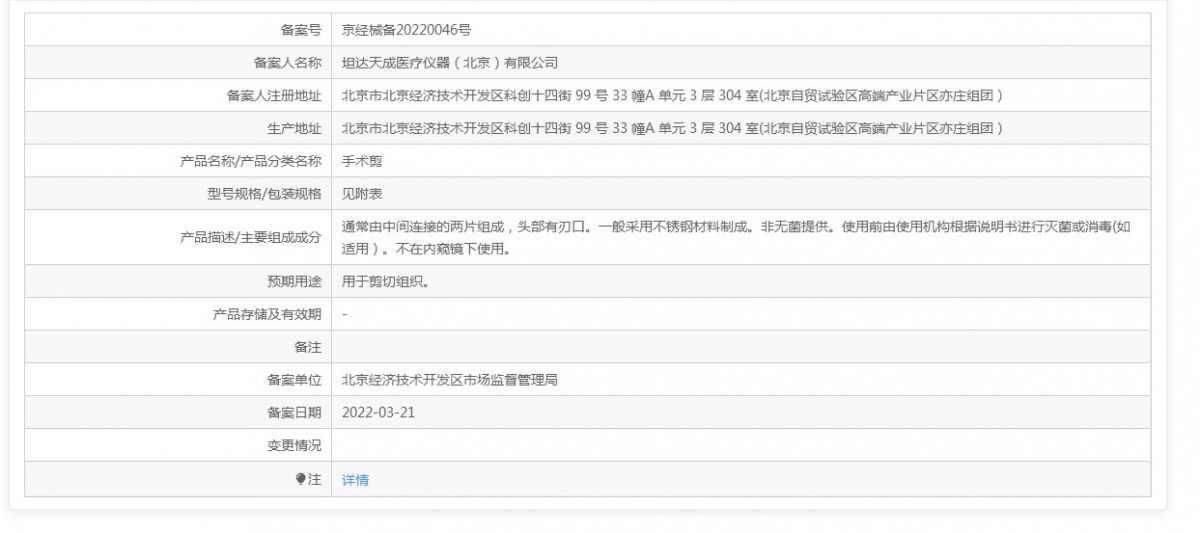Click the 产品存储及有效期 label
The image size is (1200, 533).
267,314
